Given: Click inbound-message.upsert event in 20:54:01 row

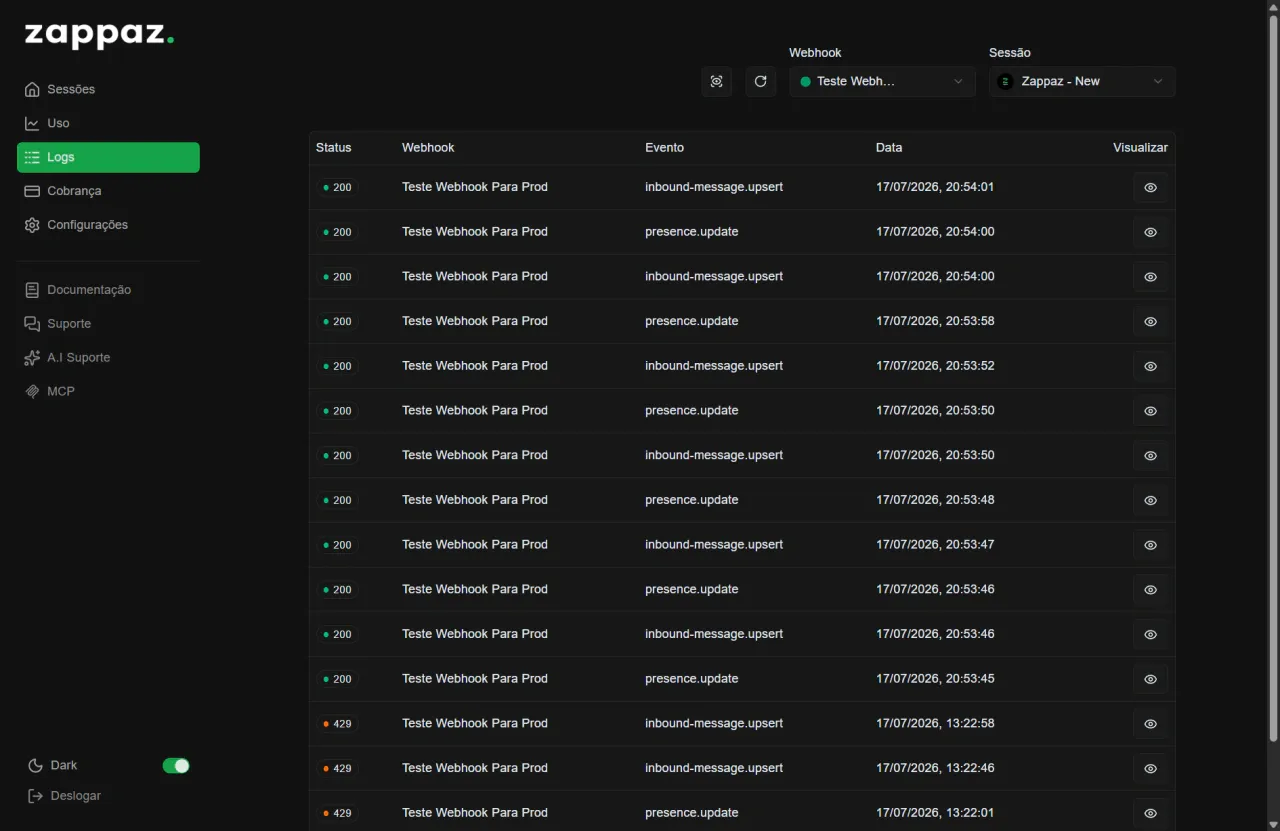Looking at the screenshot, I should coord(714,187).
